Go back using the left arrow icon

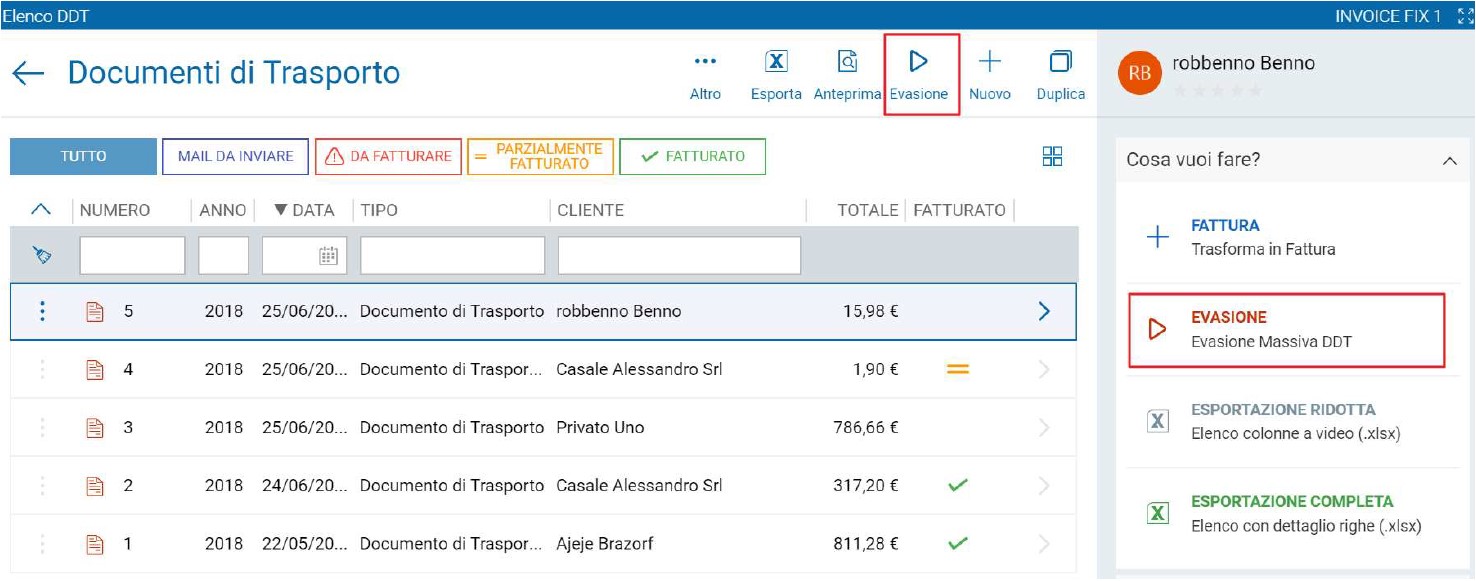click(x=28, y=74)
